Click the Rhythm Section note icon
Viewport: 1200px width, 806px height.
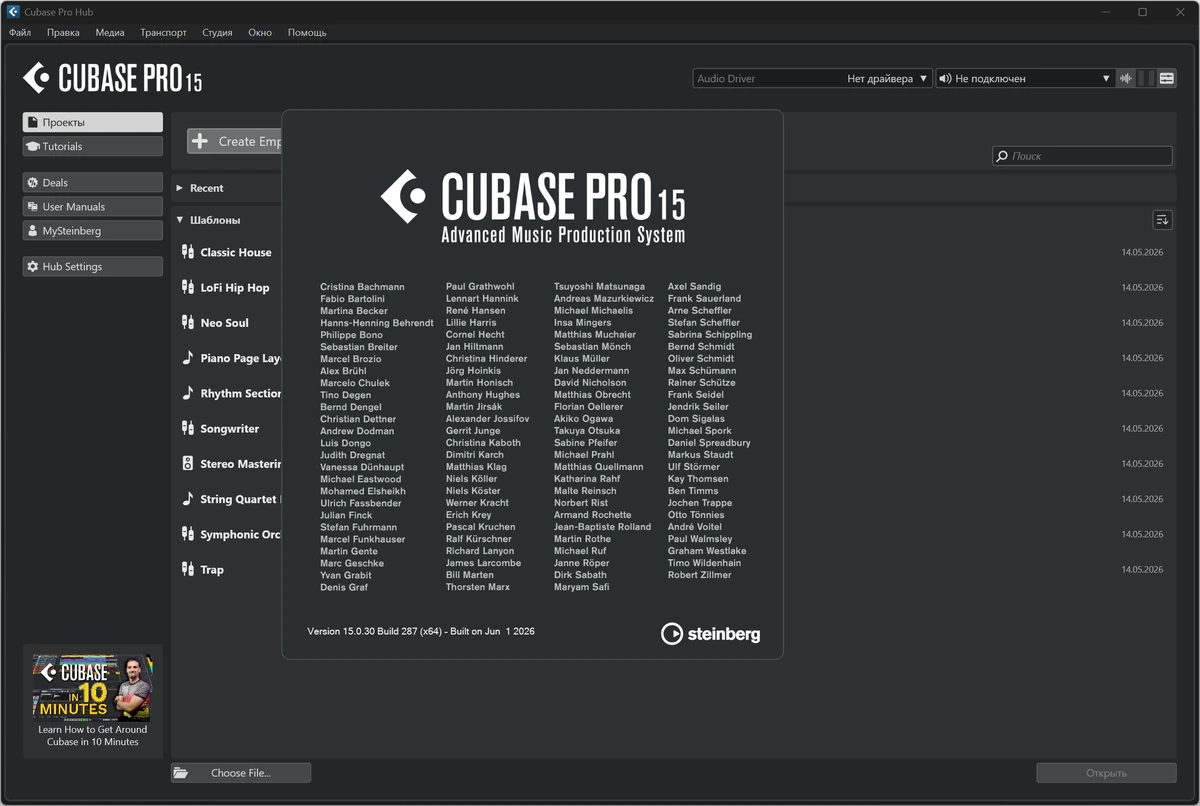187,393
